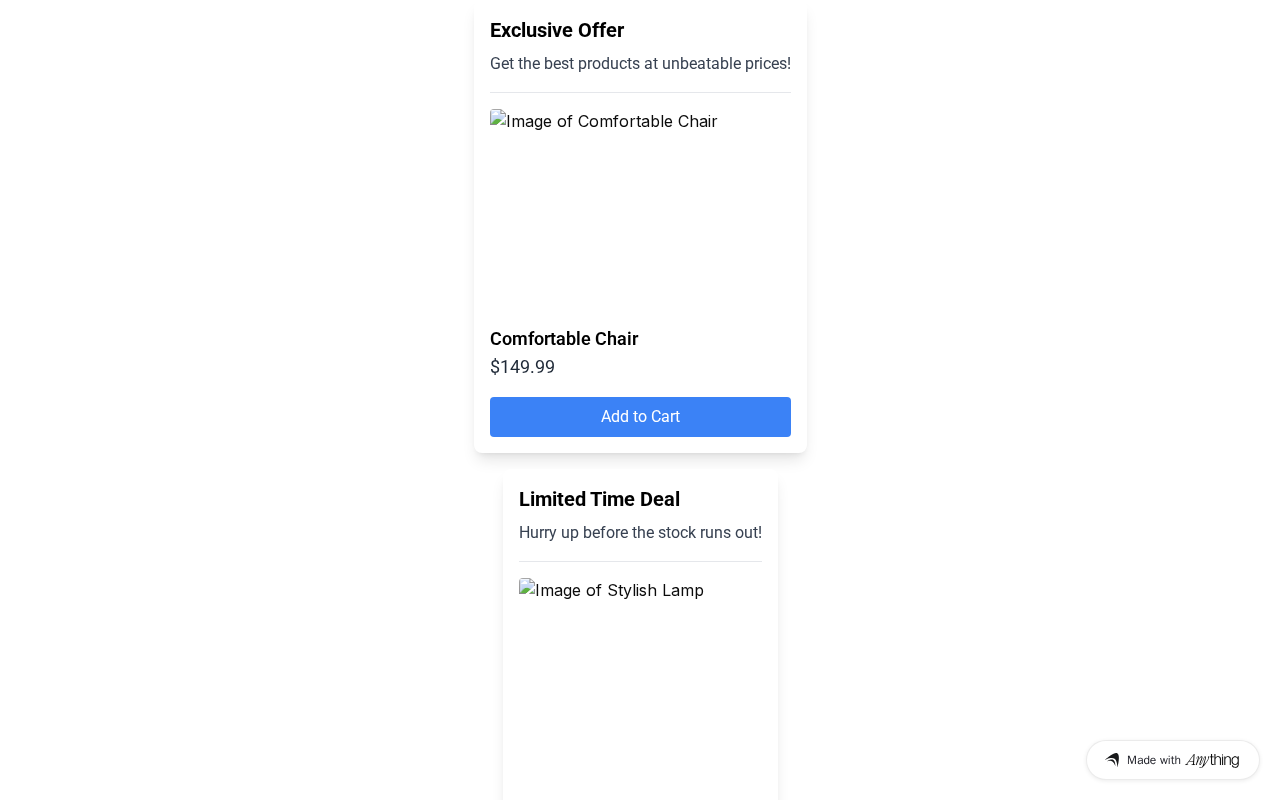This screenshot has height=800, width=1280.
Task: Open the "Image of Comfortable Chair" alt text
Action: pos(612,122)
